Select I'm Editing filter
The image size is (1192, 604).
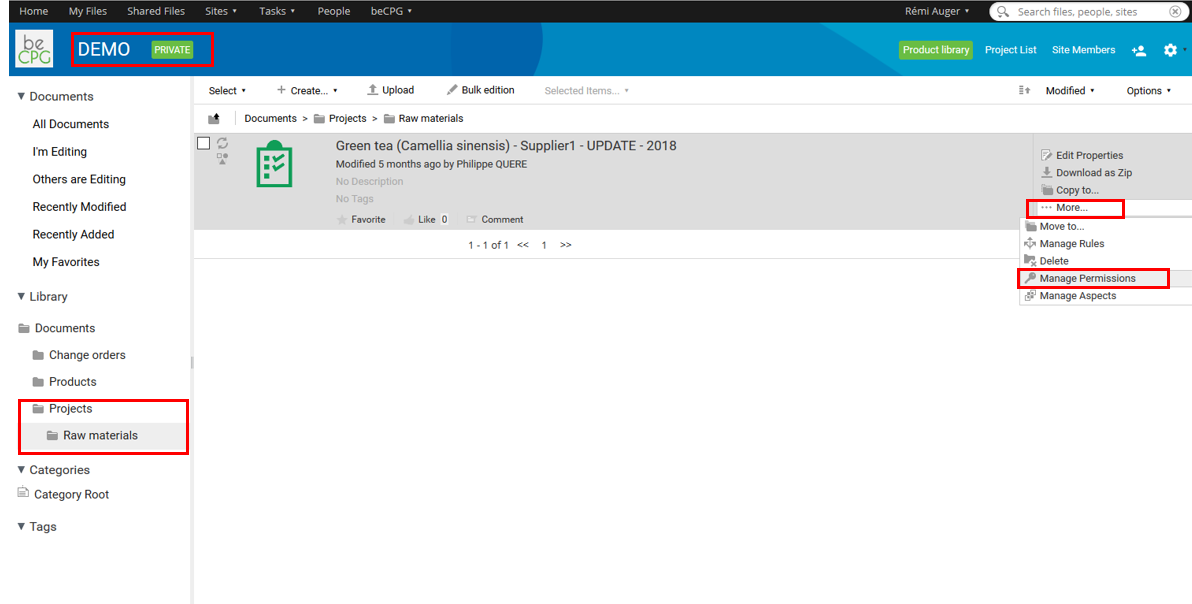coord(59,152)
